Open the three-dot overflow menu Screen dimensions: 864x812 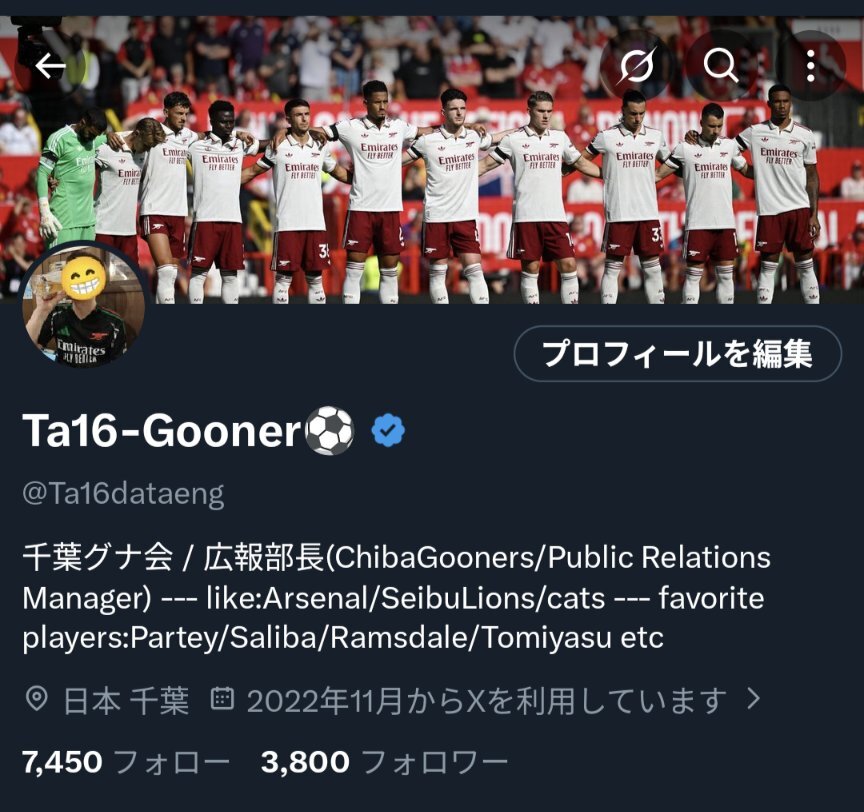[811, 66]
